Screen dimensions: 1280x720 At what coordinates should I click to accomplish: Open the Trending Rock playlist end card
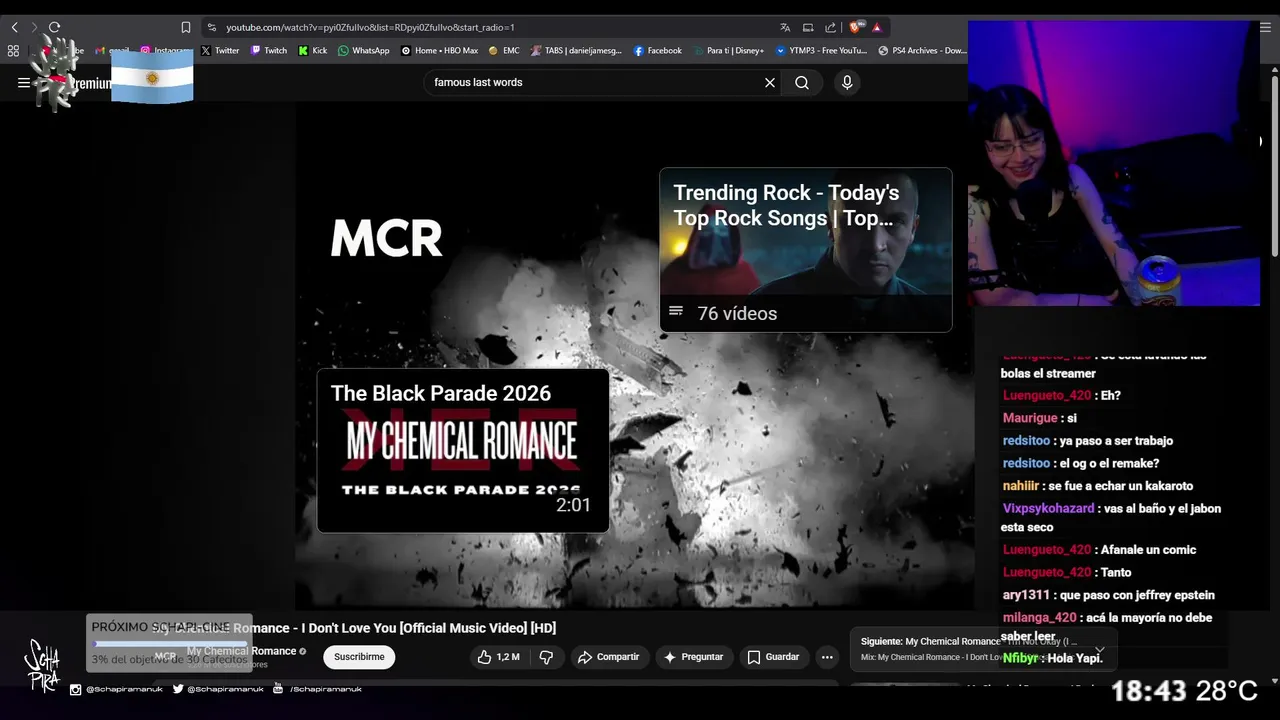click(x=806, y=249)
